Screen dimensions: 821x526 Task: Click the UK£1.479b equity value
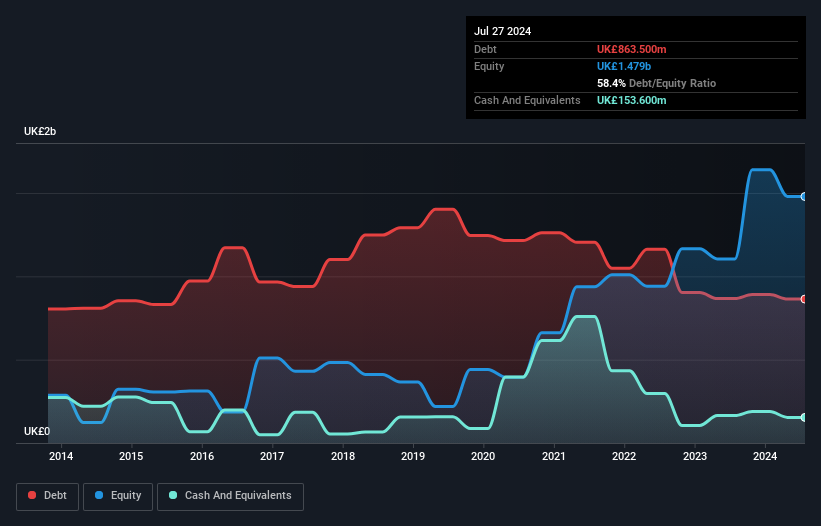click(624, 66)
